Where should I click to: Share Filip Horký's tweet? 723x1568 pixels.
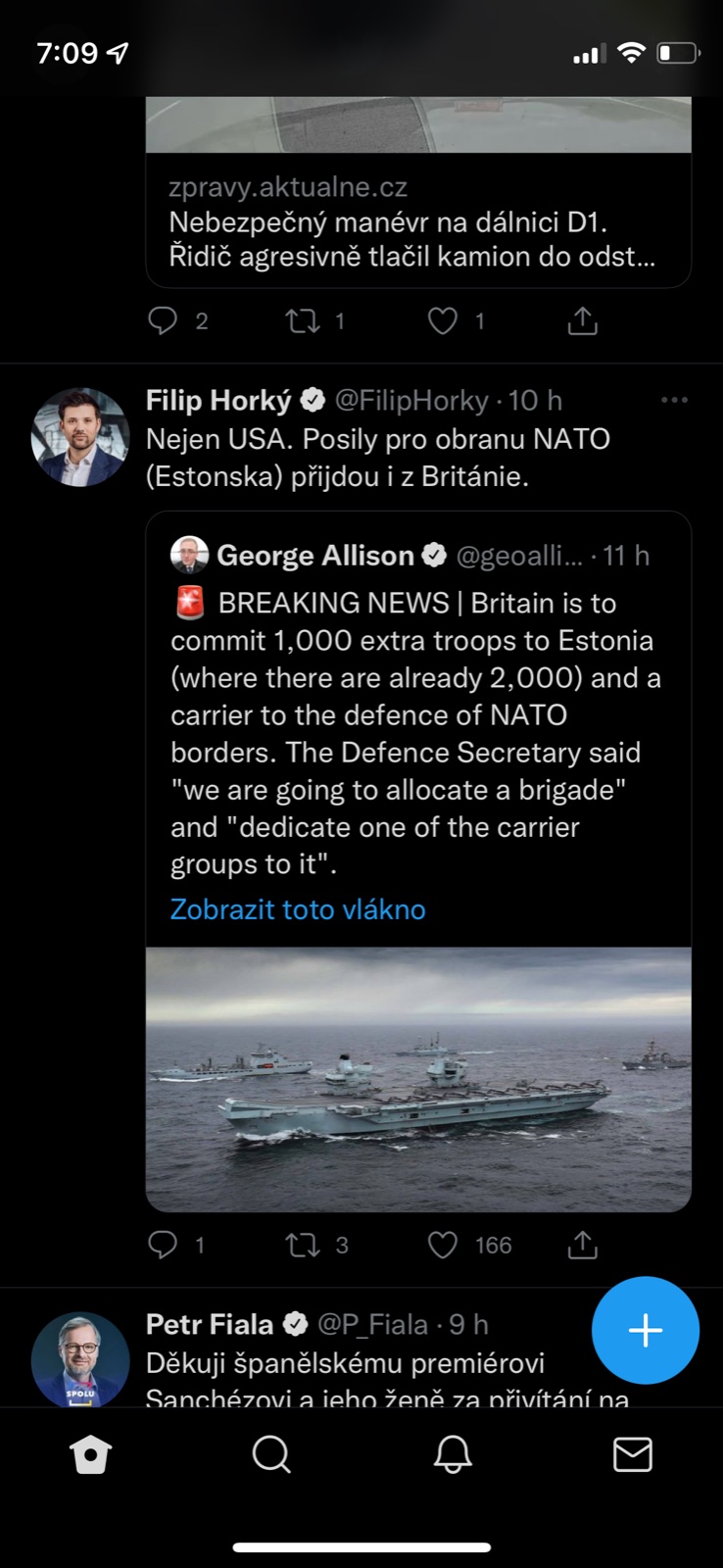pos(582,1245)
